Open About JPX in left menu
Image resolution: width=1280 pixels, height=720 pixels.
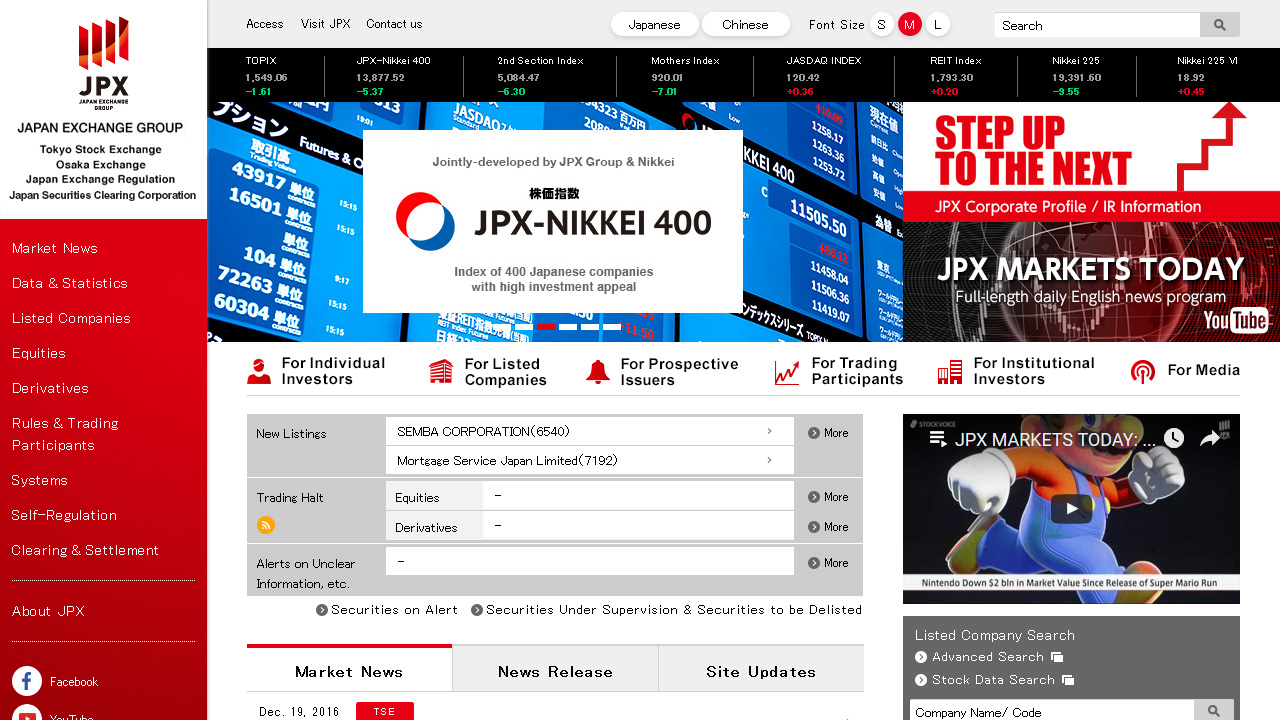(x=48, y=611)
